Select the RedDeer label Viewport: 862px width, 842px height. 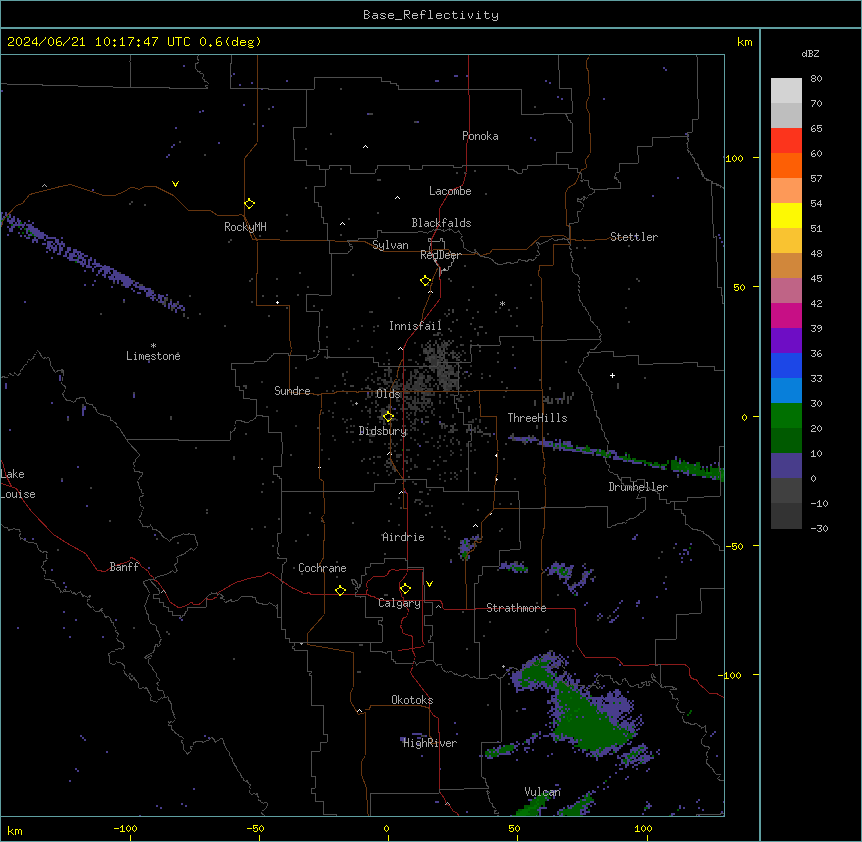click(x=440, y=255)
